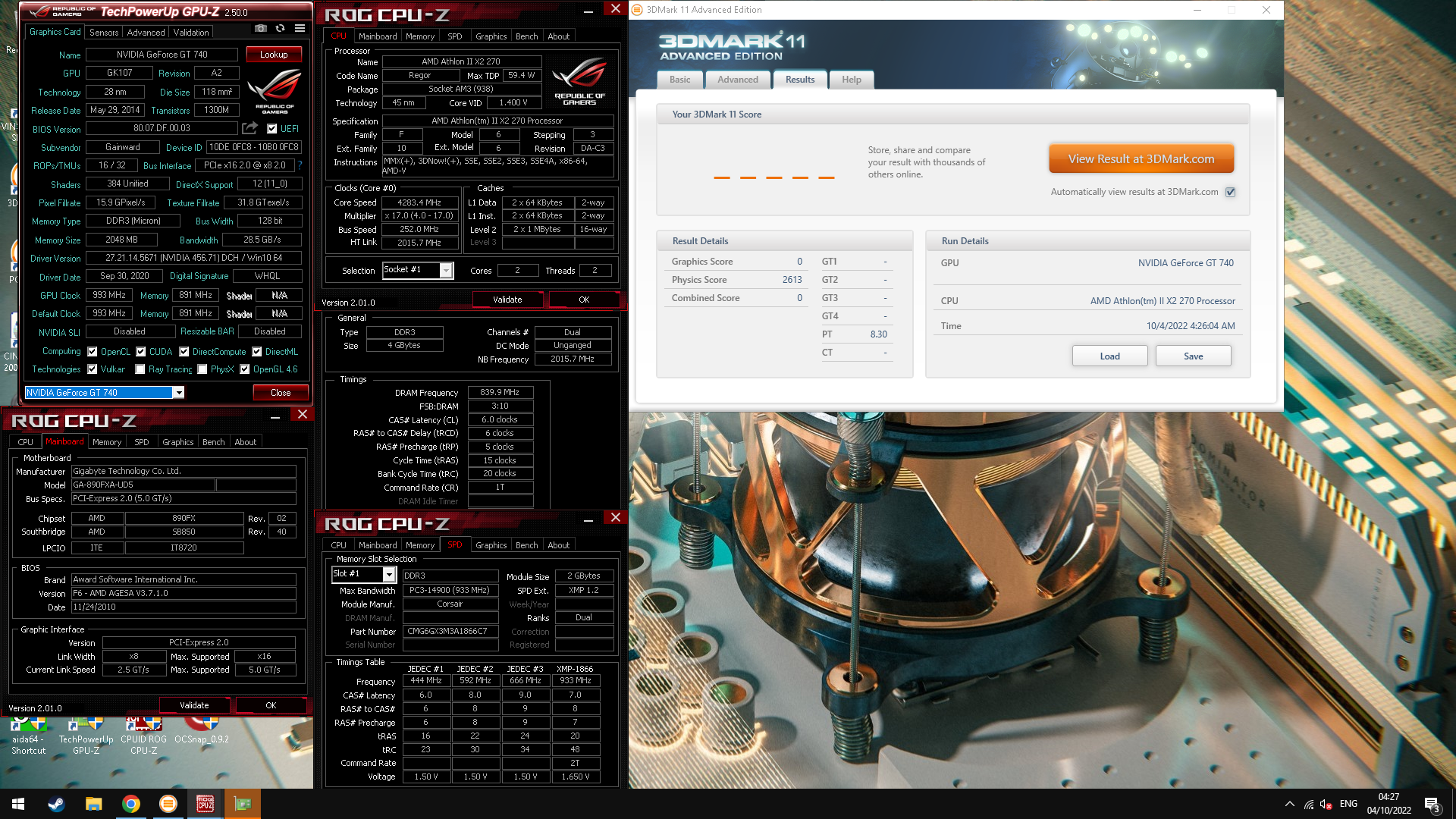Open the NVIDIA GeForce GT 740 GPU dropdown
This screenshot has width=1456, height=819.
(x=105, y=393)
